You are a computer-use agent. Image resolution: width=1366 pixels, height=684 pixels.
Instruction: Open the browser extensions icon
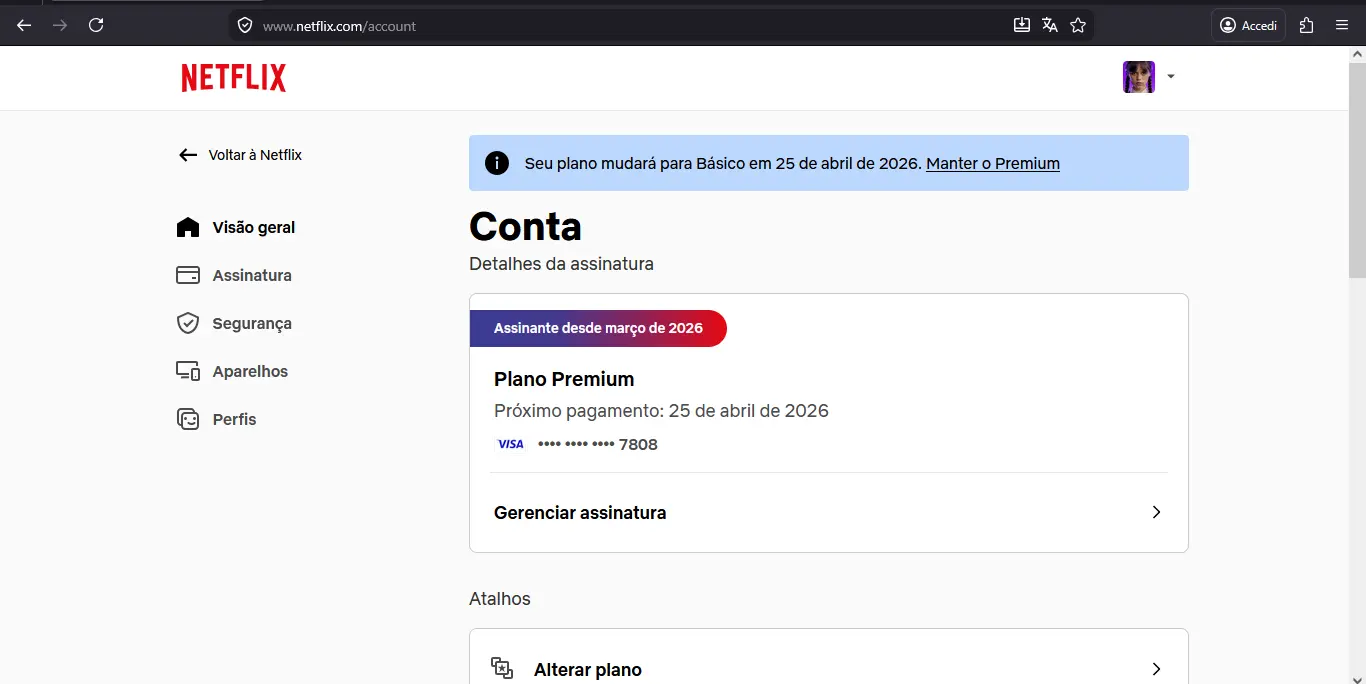pyautogui.click(x=1306, y=25)
